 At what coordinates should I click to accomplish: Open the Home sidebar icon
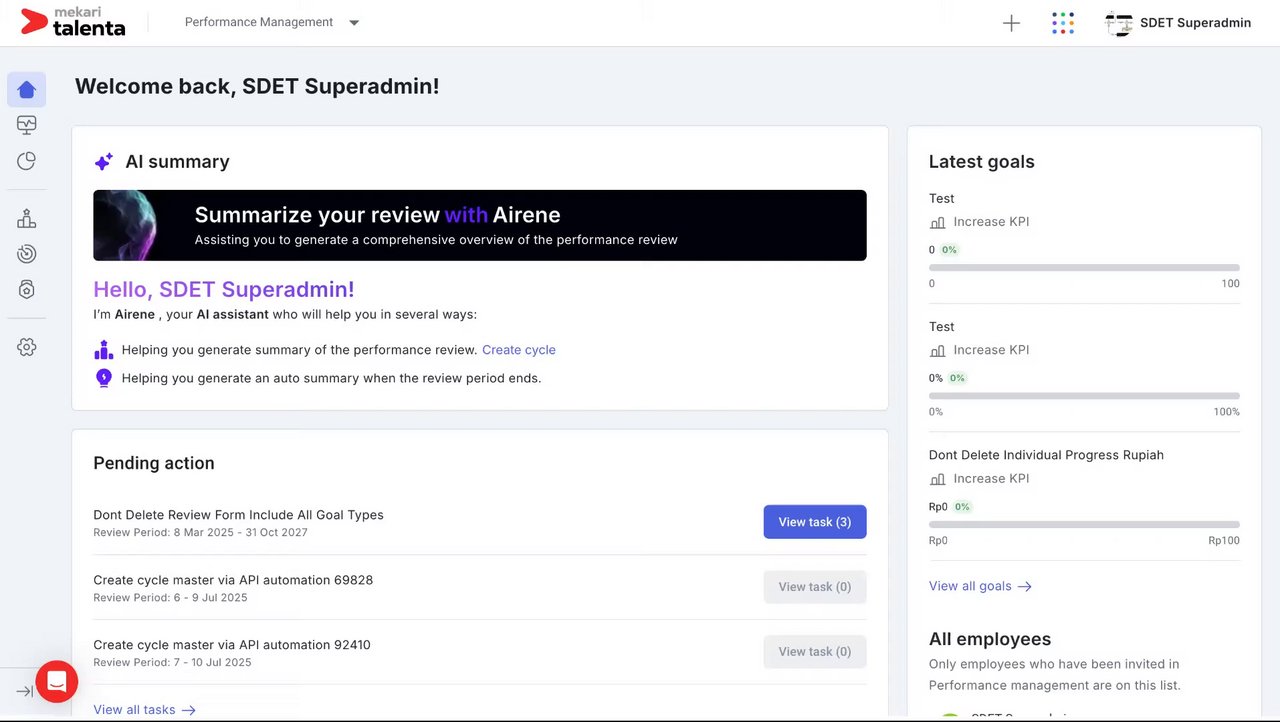click(x=27, y=90)
